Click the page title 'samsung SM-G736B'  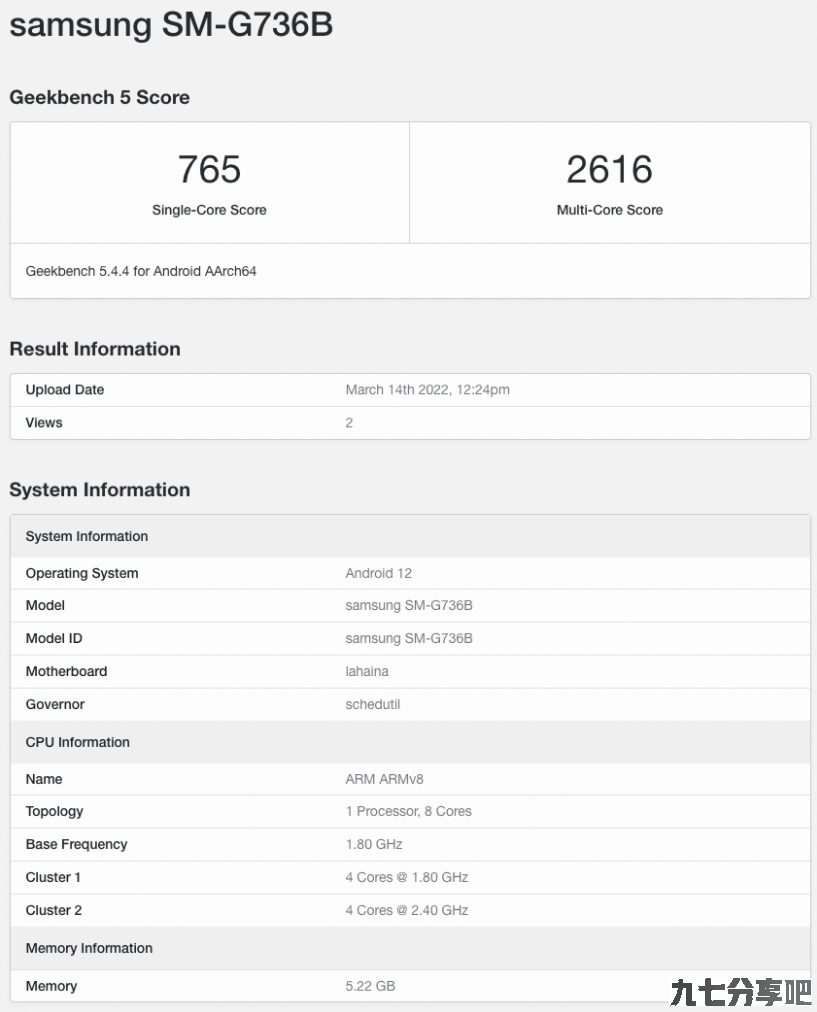171,25
